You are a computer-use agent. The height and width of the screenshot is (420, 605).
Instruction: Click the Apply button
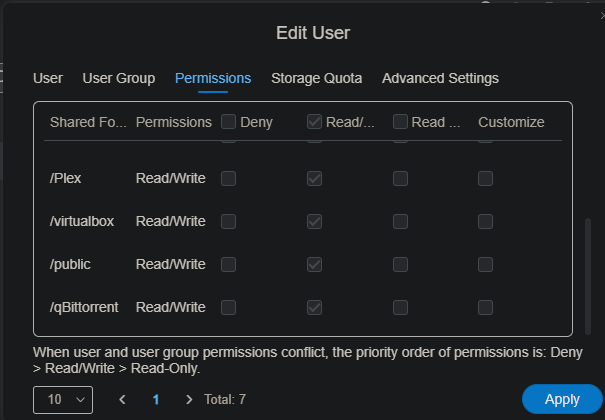point(562,399)
